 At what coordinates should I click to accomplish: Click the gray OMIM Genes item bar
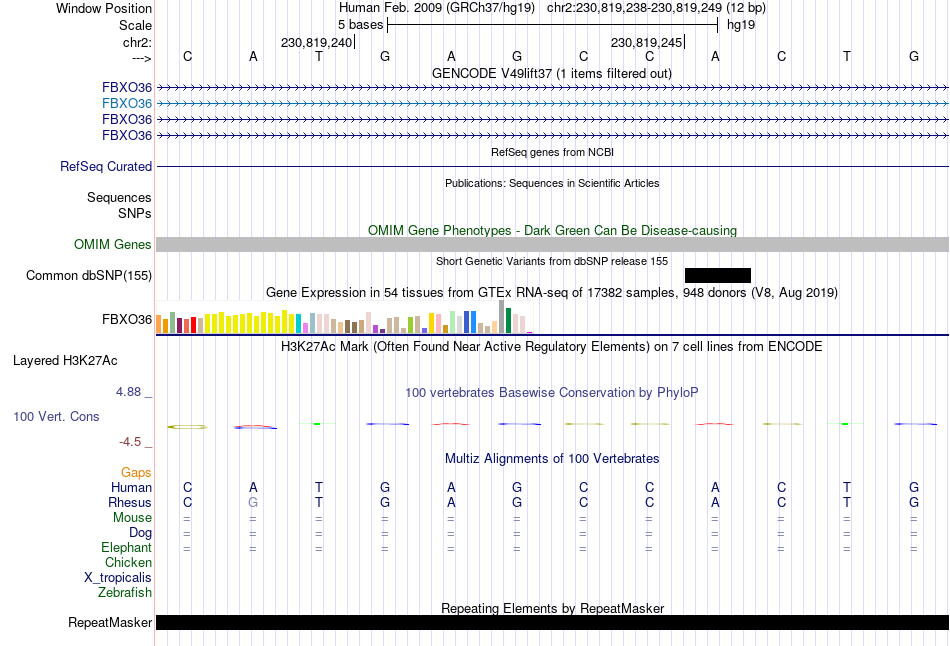(552, 245)
